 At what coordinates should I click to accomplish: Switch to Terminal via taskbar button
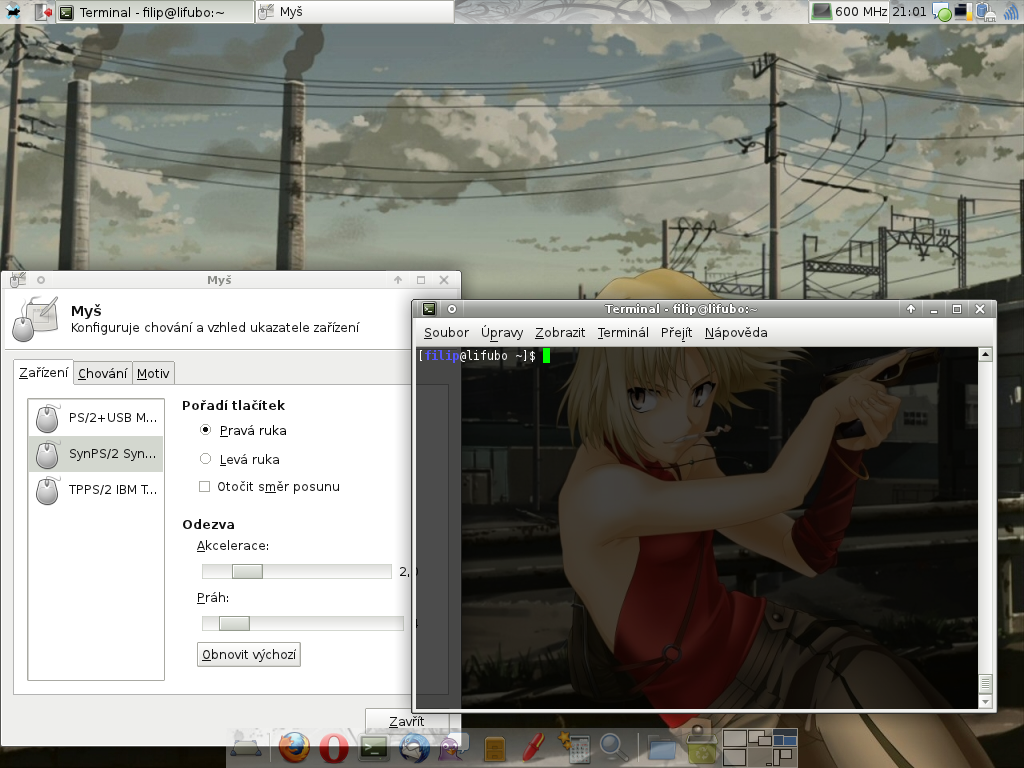155,12
